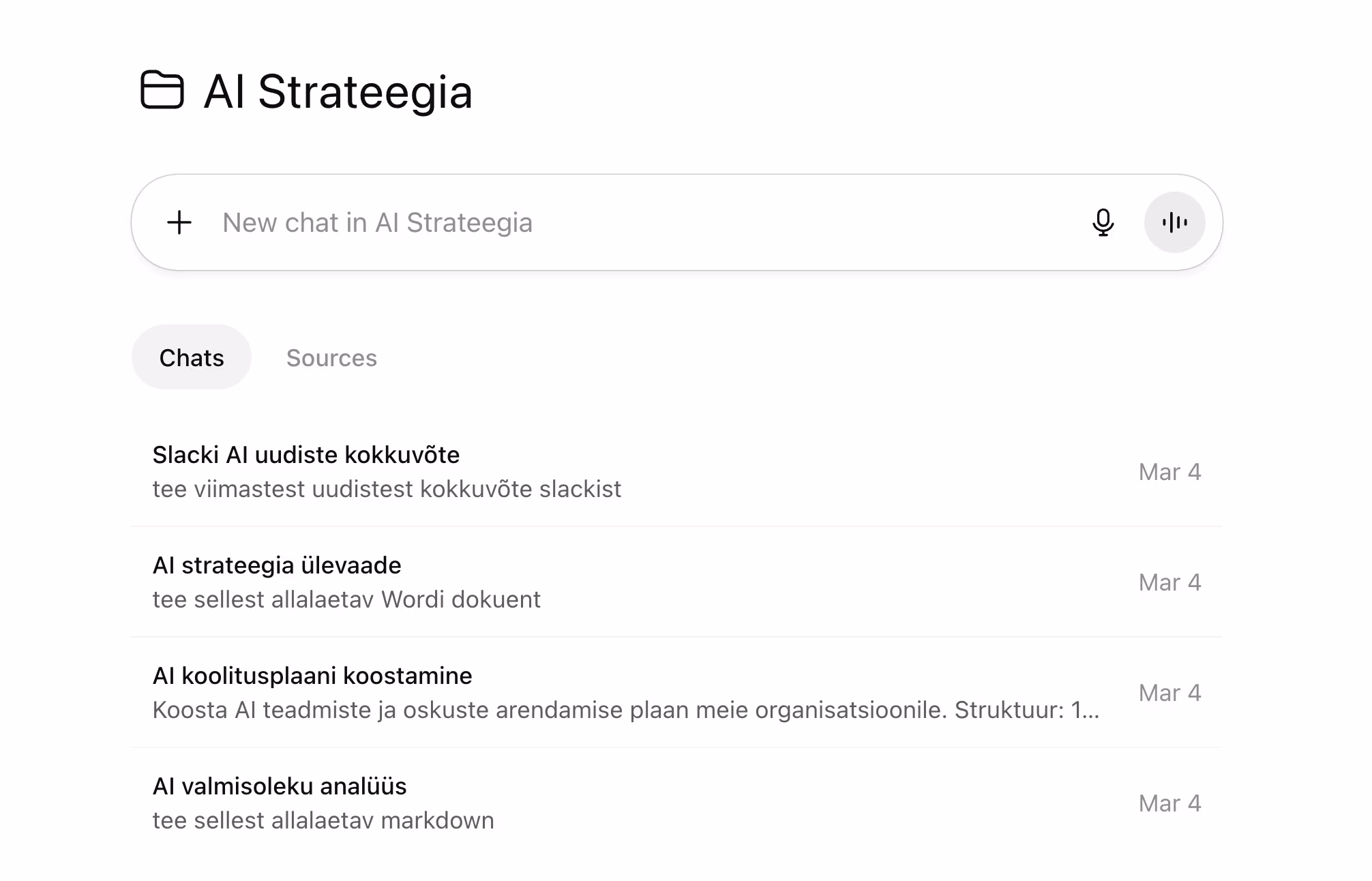Open the AI strateegia ülevaade chat

coord(277,565)
